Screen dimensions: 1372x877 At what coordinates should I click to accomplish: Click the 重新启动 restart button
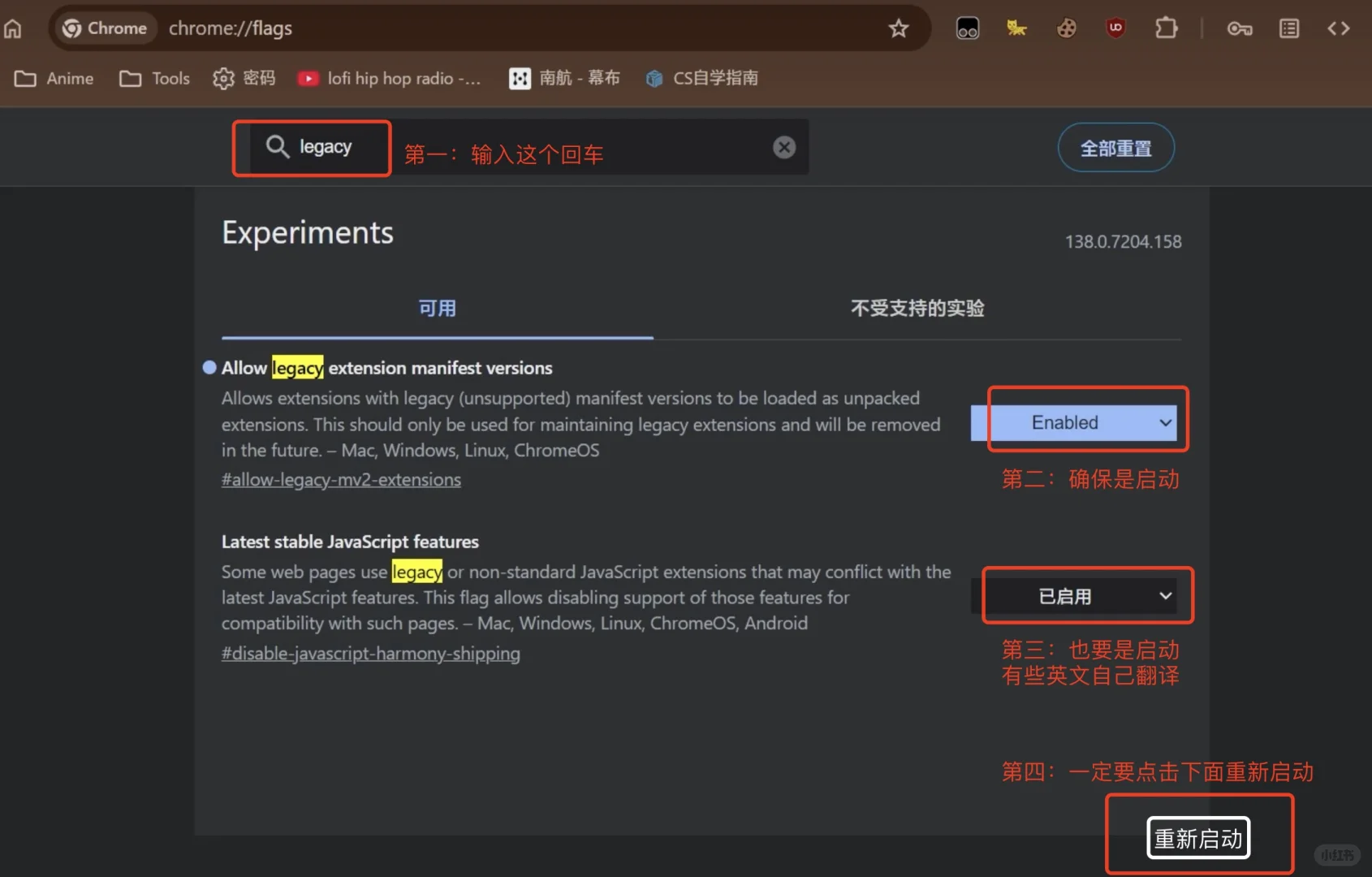click(x=1198, y=837)
